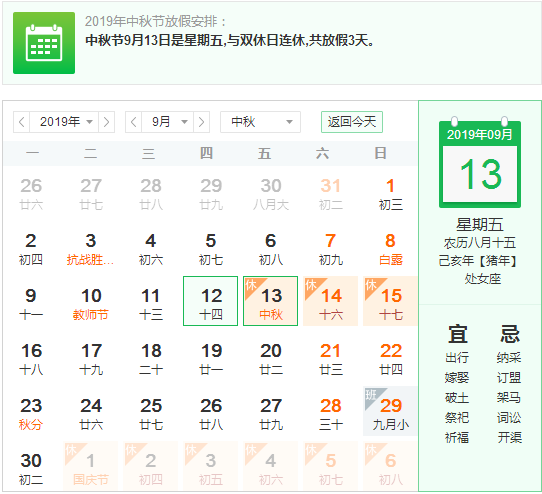
Task: Click the 班 badge on September 29
Action: (x=371, y=395)
